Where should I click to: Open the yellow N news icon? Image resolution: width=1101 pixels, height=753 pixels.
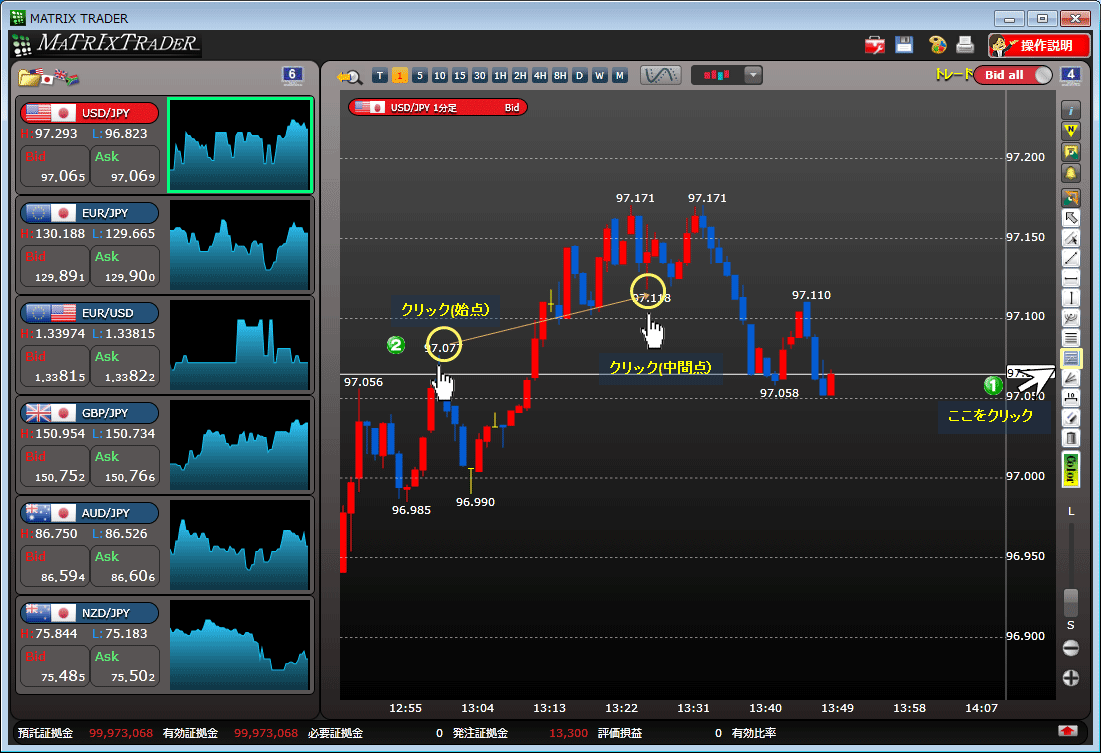(1070, 131)
